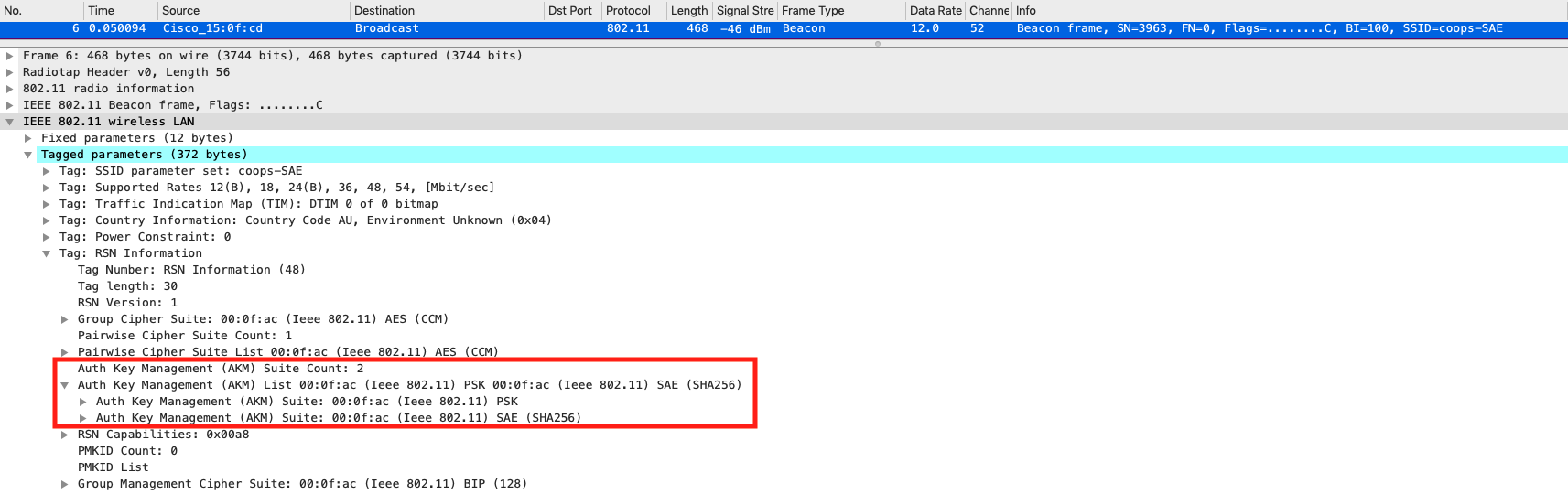Screen dimensions: 1568x494
Task: Sort packets by Time column header
Action: pos(101,11)
